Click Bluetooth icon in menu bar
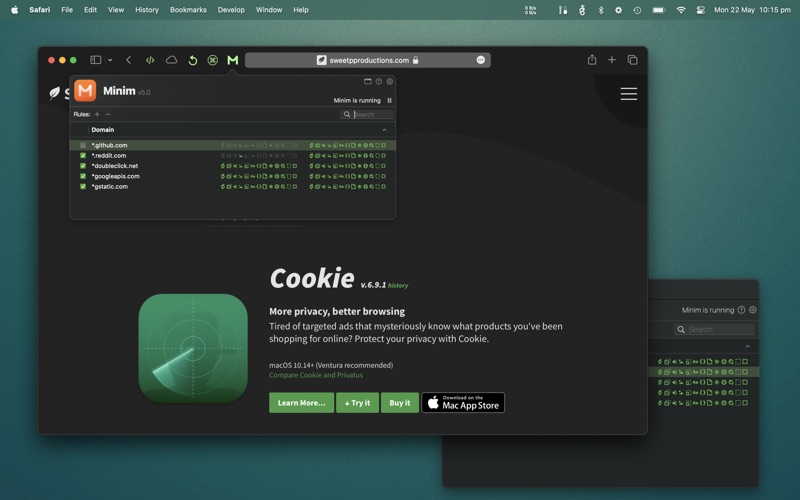 601,10
